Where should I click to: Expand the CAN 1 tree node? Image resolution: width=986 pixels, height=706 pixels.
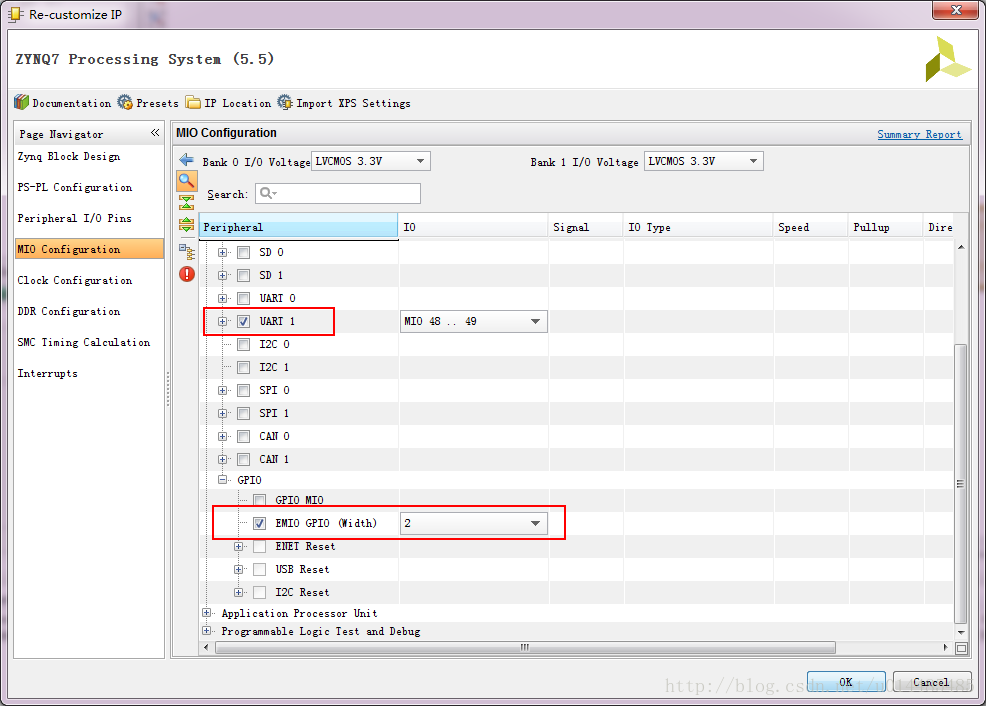click(x=223, y=459)
